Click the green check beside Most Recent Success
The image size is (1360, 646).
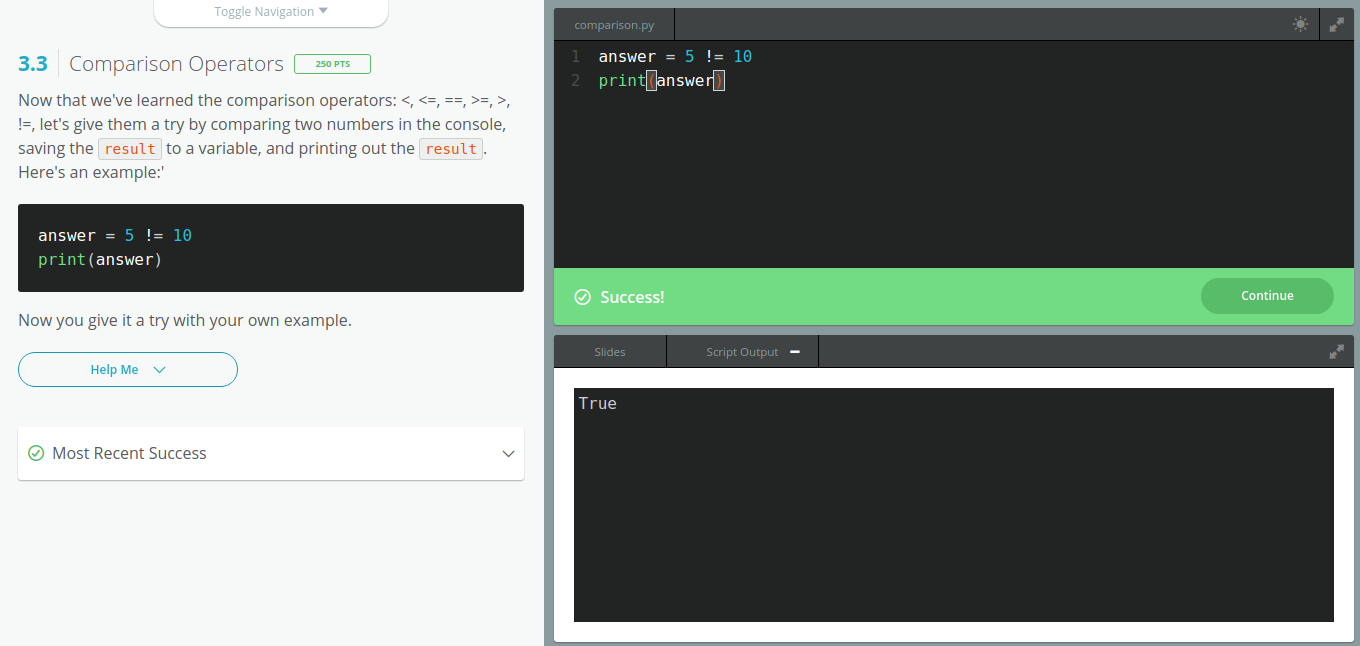(x=35, y=453)
